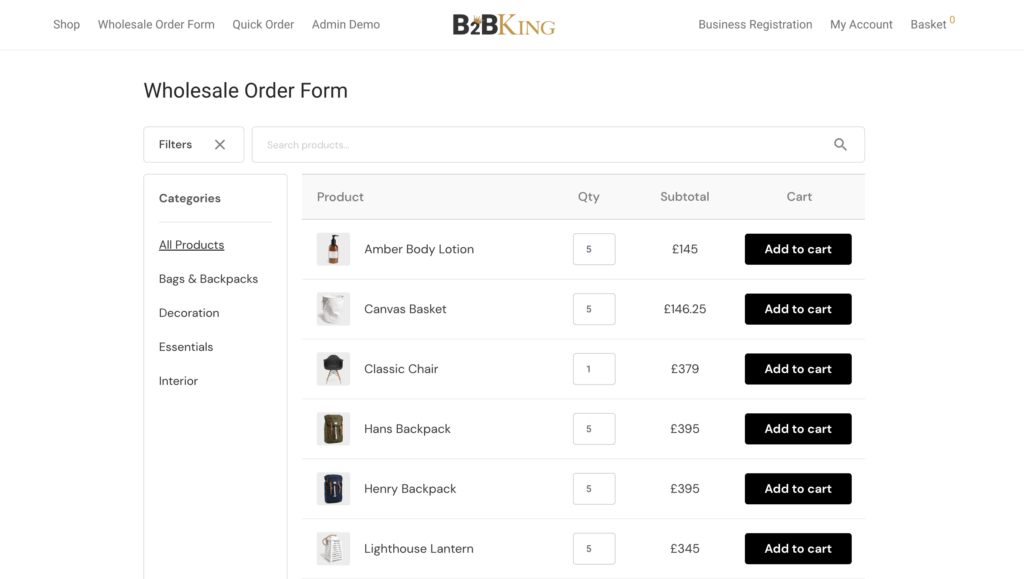Image resolution: width=1024 pixels, height=579 pixels.
Task: Filter by Bags & Backpacks category
Action: coord(208,279)
